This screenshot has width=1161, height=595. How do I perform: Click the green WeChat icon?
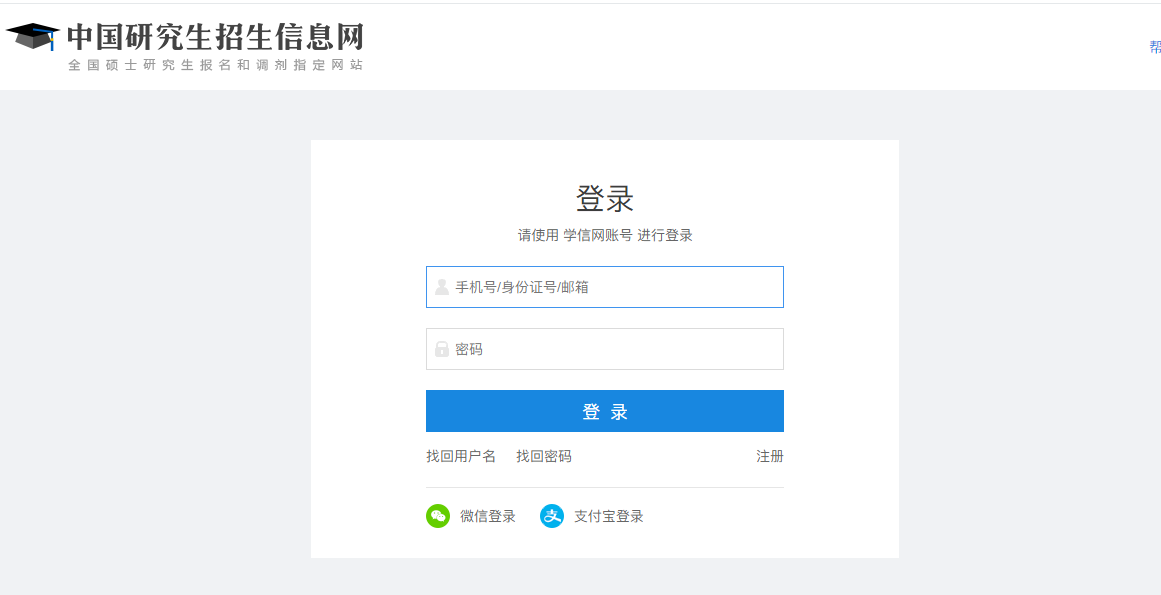438,516
